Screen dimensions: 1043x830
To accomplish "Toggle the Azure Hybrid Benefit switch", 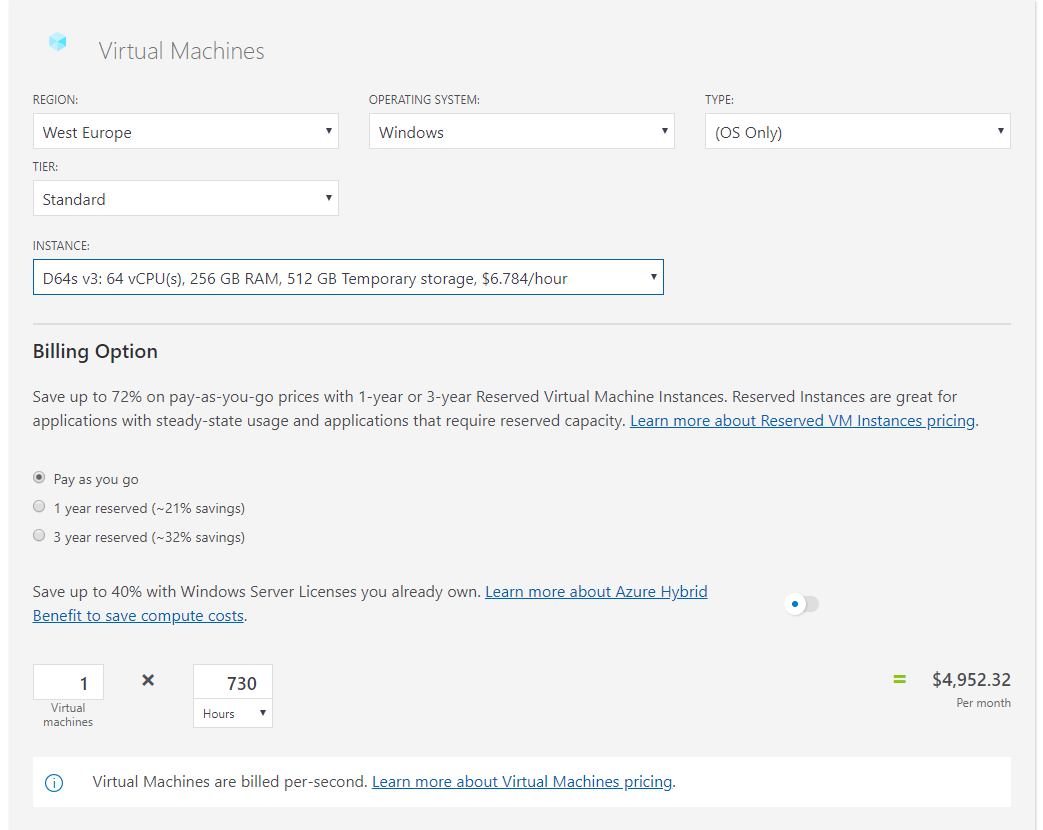I will click(802, 604).
